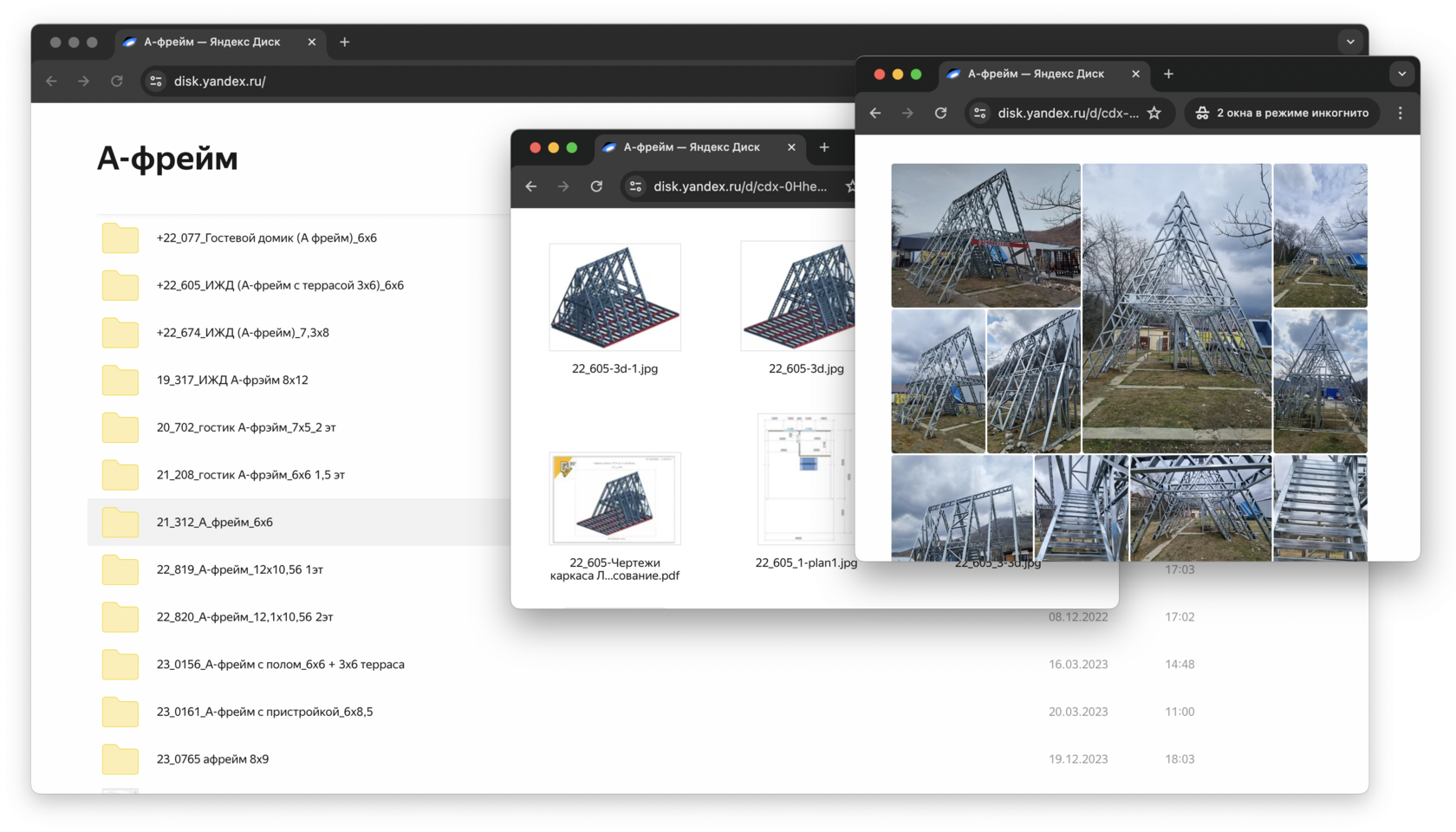Click the folder icon of '23_0161_А-фрейм с пристройкой_6х8,5'
Screen dimensions: 1456x832
(x=120, y=712)
